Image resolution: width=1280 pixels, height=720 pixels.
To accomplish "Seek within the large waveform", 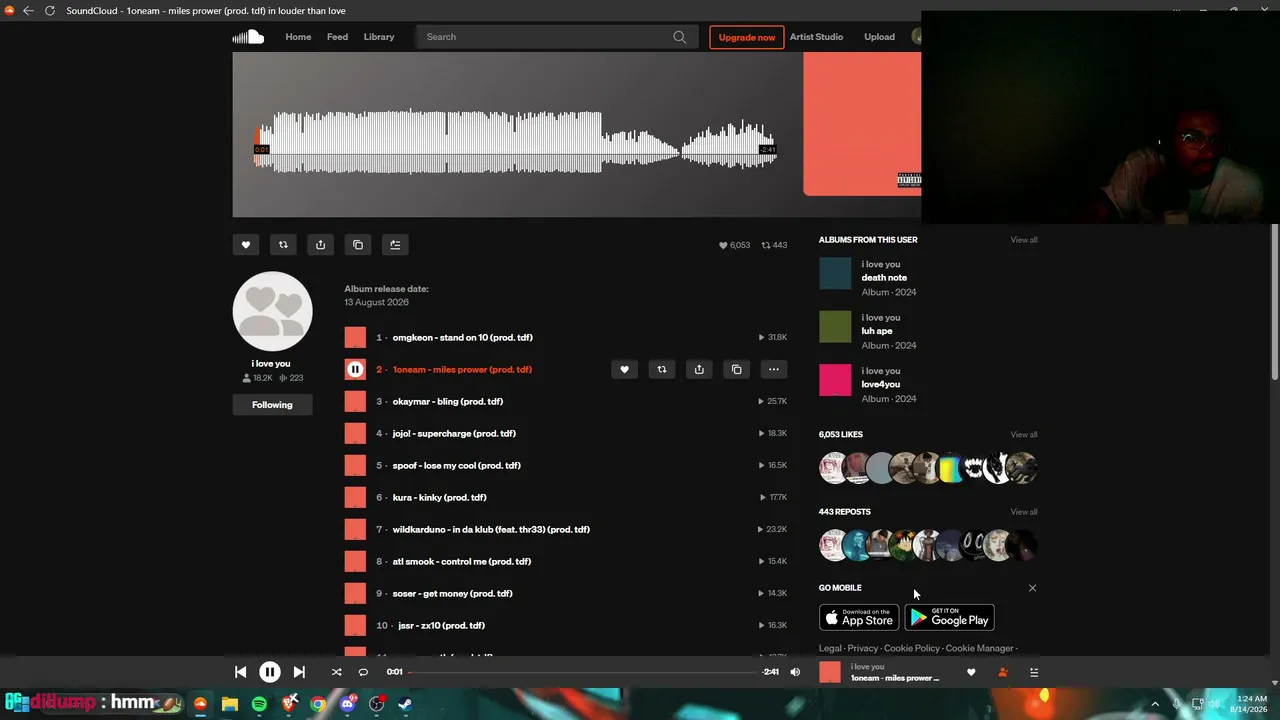I will coord(516,141).
